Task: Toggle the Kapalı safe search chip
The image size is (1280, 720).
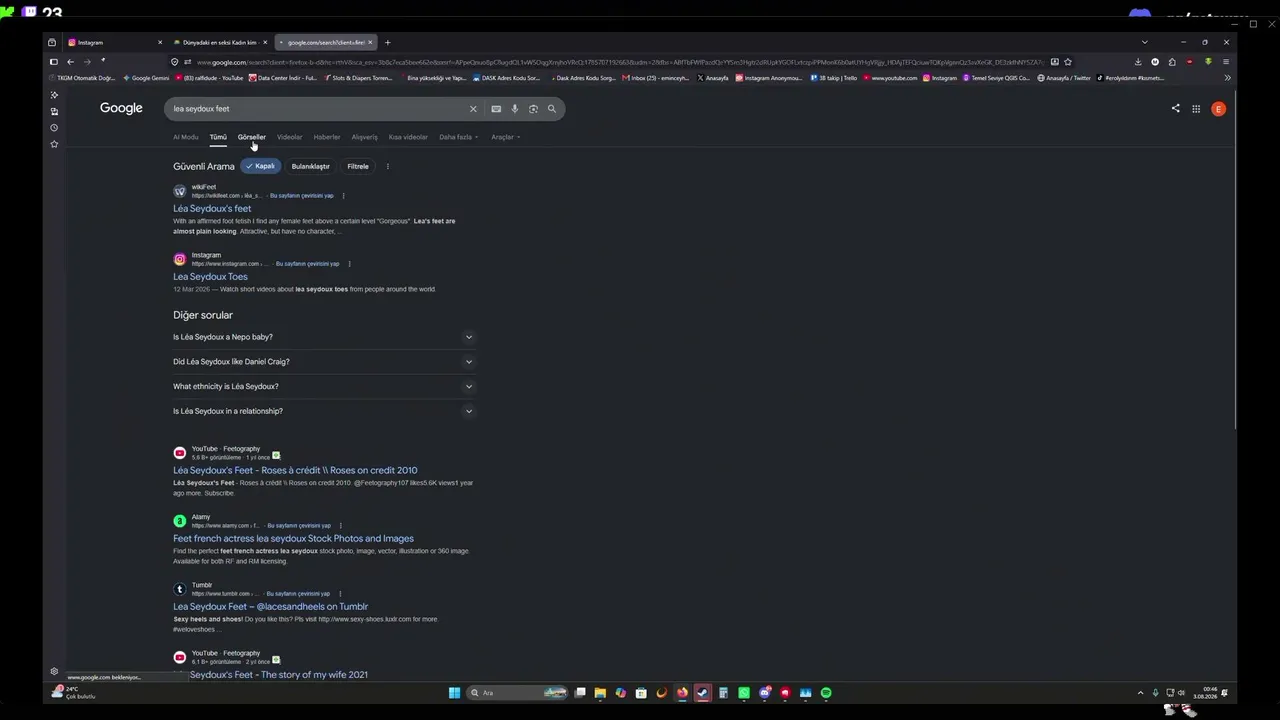Action: [261, 166]
